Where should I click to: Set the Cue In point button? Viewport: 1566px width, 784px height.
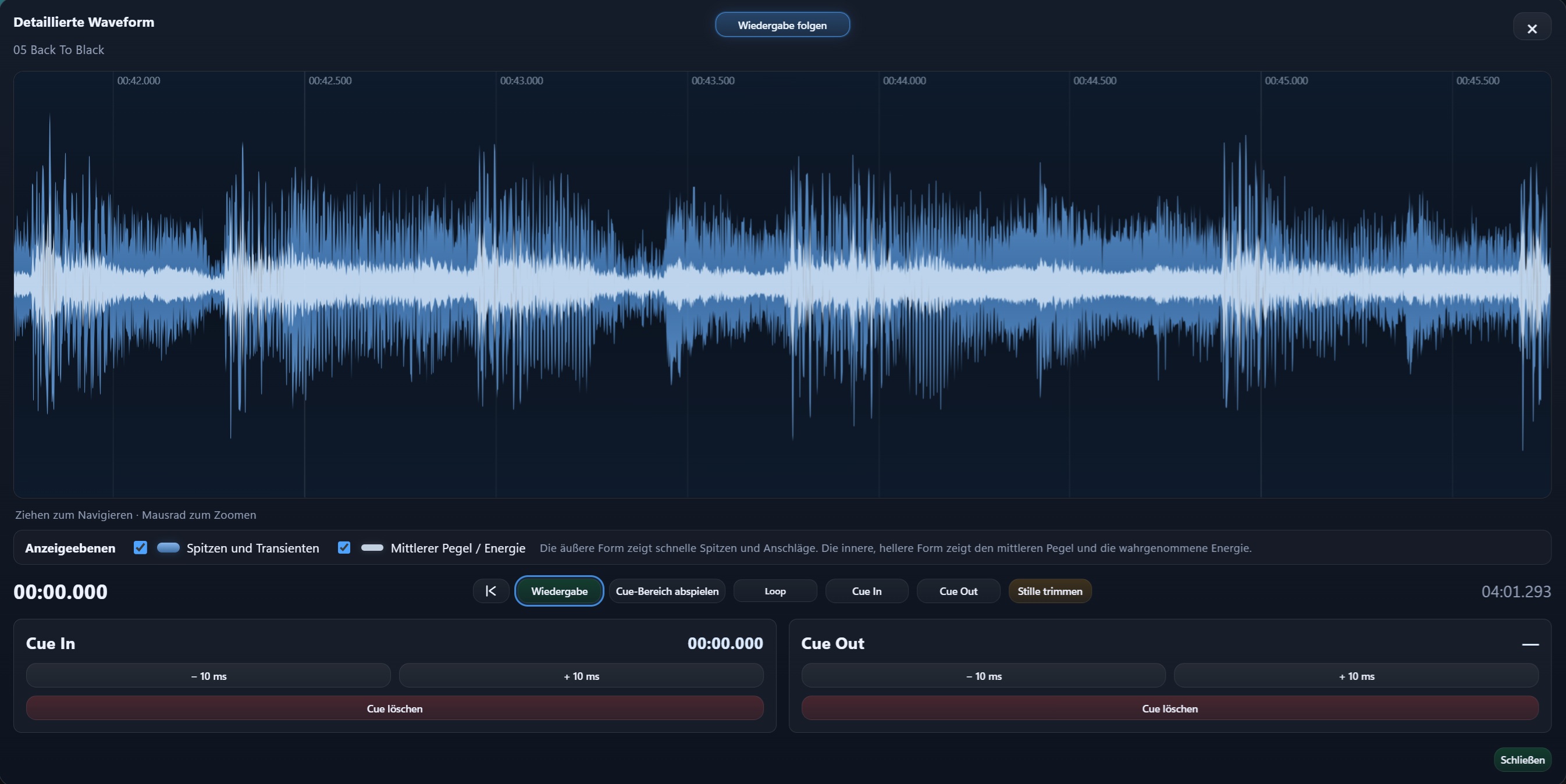coord(866,591)
